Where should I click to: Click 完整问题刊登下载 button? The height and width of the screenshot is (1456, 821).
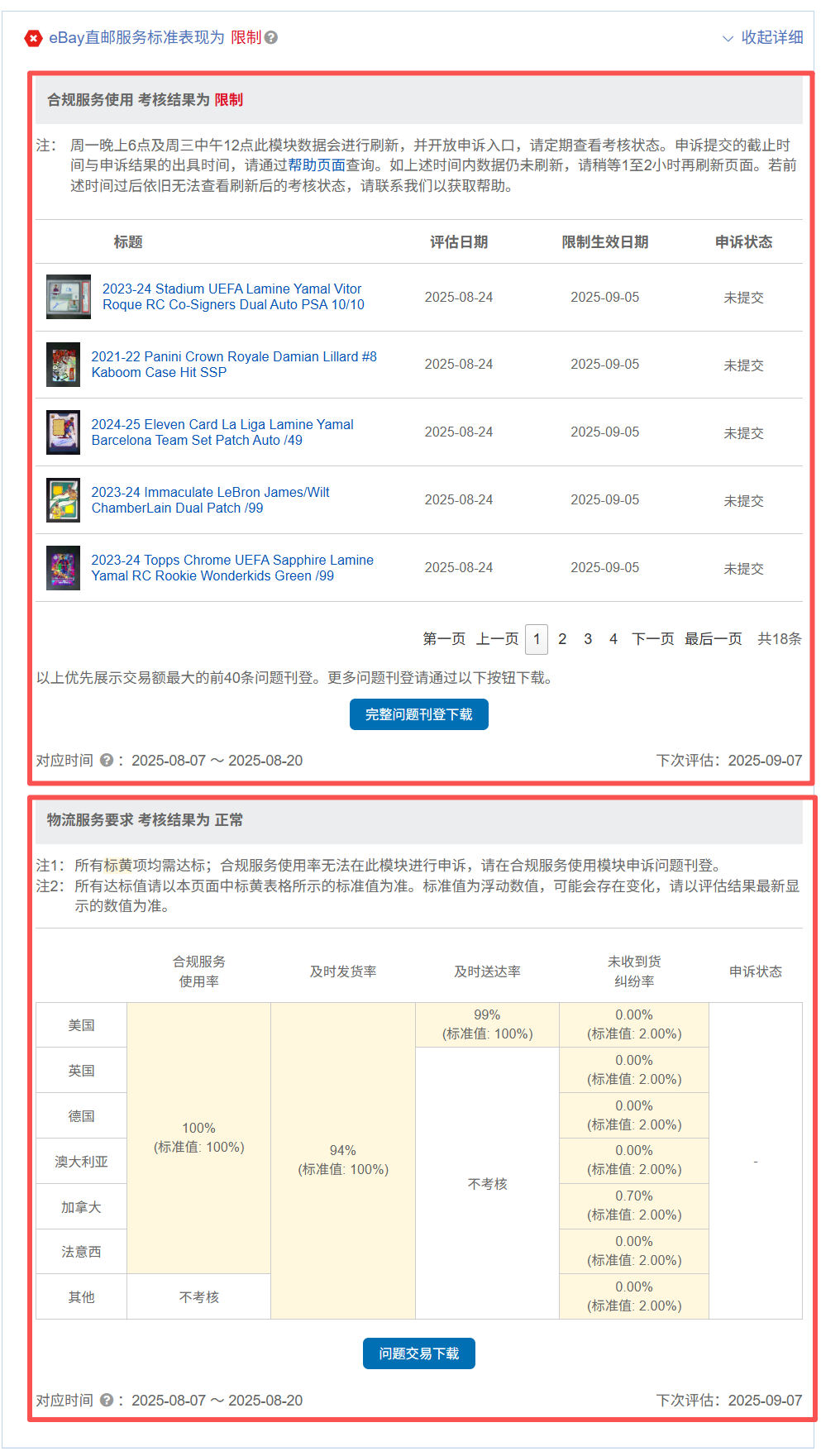pyautogui.click(x=418, y=714)
